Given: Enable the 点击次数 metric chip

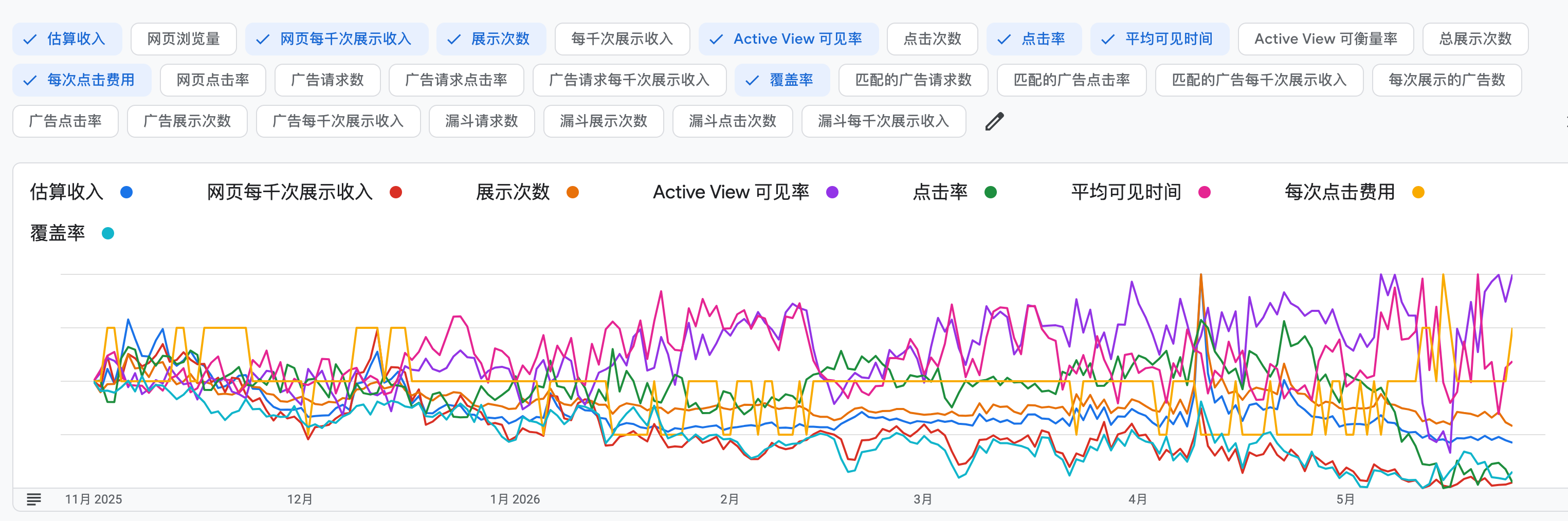Looking at the screenshot, I should tap(933, 39).
